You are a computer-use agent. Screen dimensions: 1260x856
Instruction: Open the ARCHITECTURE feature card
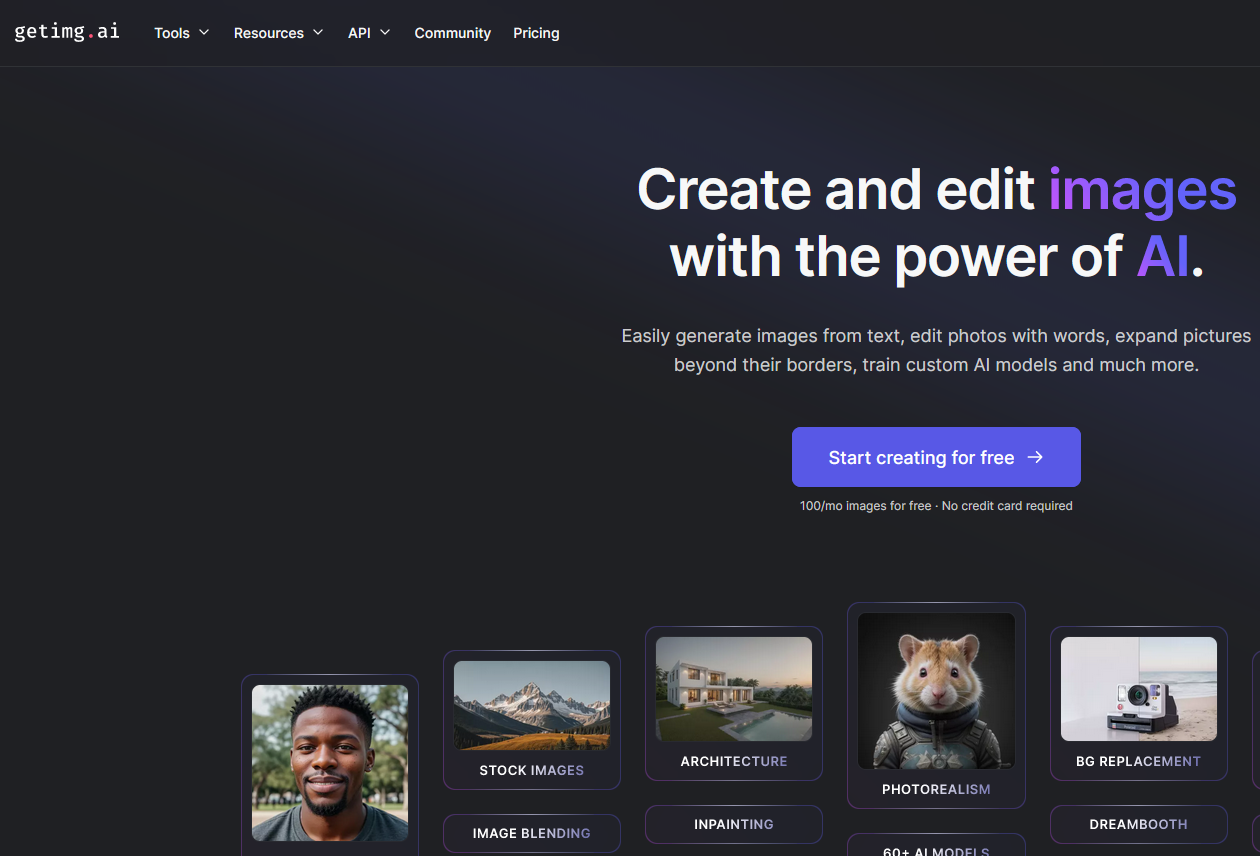pos(733,761)
